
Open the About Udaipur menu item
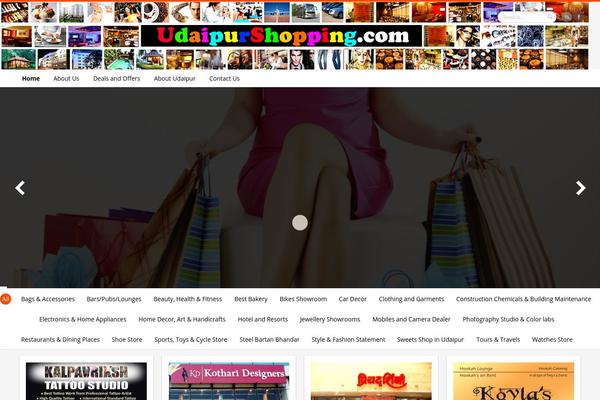tap(174, 78)
